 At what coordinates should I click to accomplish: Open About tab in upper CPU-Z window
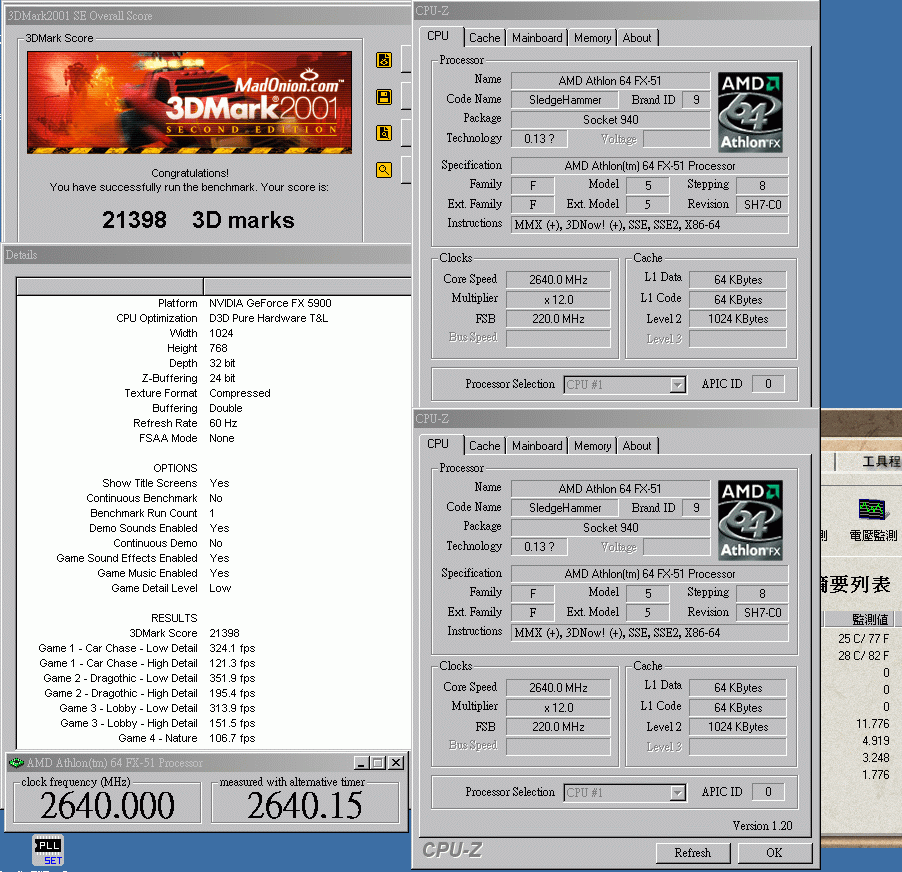pos(637,38)
